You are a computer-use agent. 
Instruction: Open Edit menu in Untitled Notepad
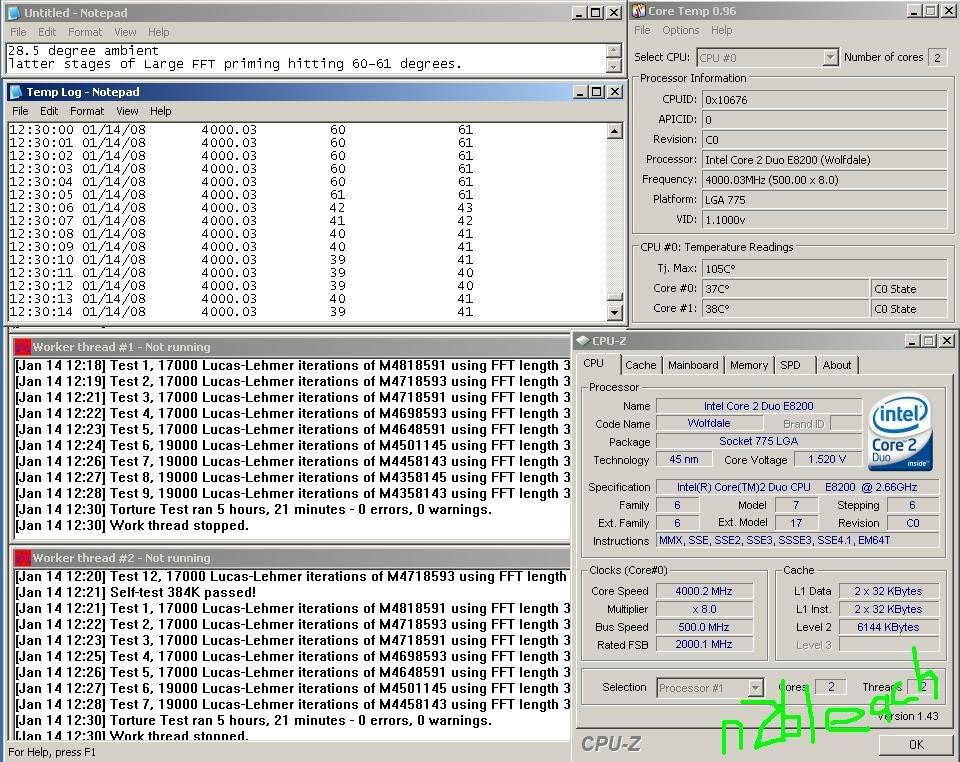coord(47,32)
